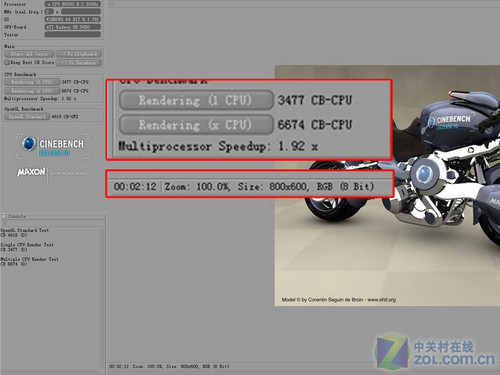Click the enlarged Rendering (x CPU) button in red box
Screen dimensions: 500x375
point(196,125)
